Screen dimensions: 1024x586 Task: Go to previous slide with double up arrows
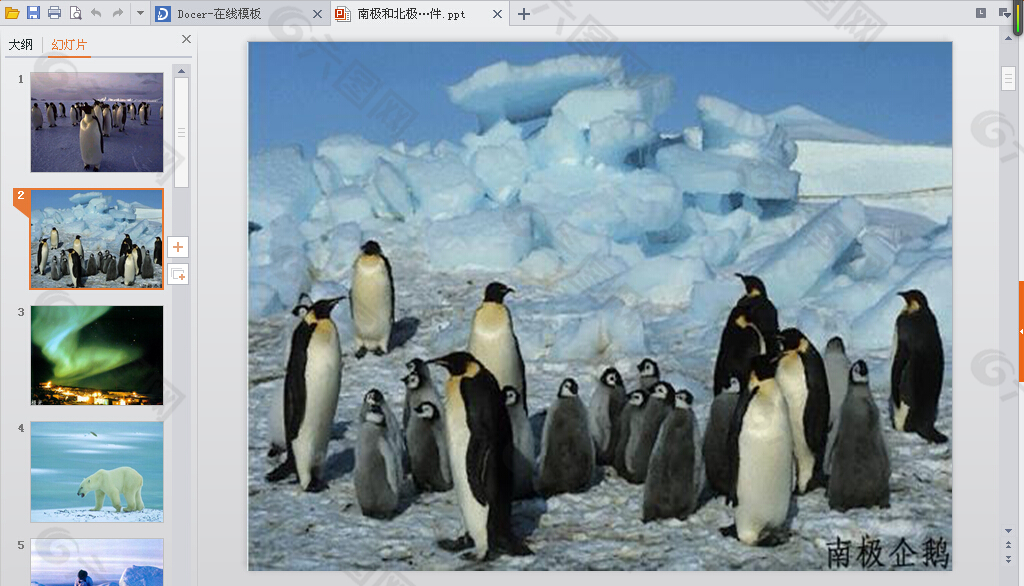click(x=1008, y=544)
